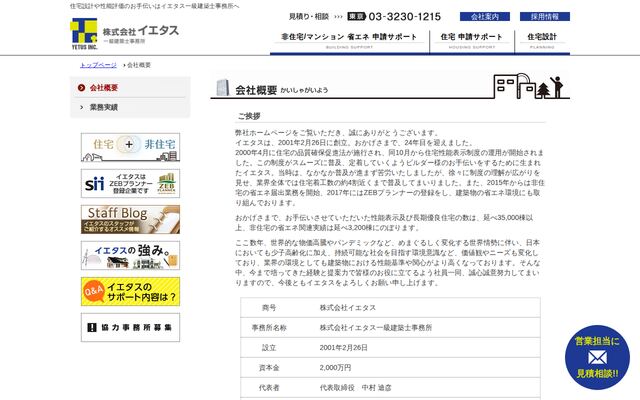Open the Staff Blog banner
This screenshot has height=400, width=640.
[130, 220]
